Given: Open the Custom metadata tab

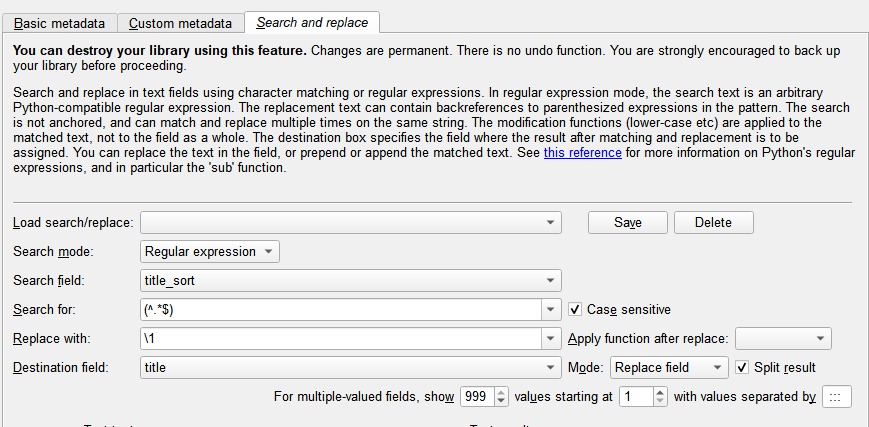Looking at the screenshot, I should click(x=180, y=23).
